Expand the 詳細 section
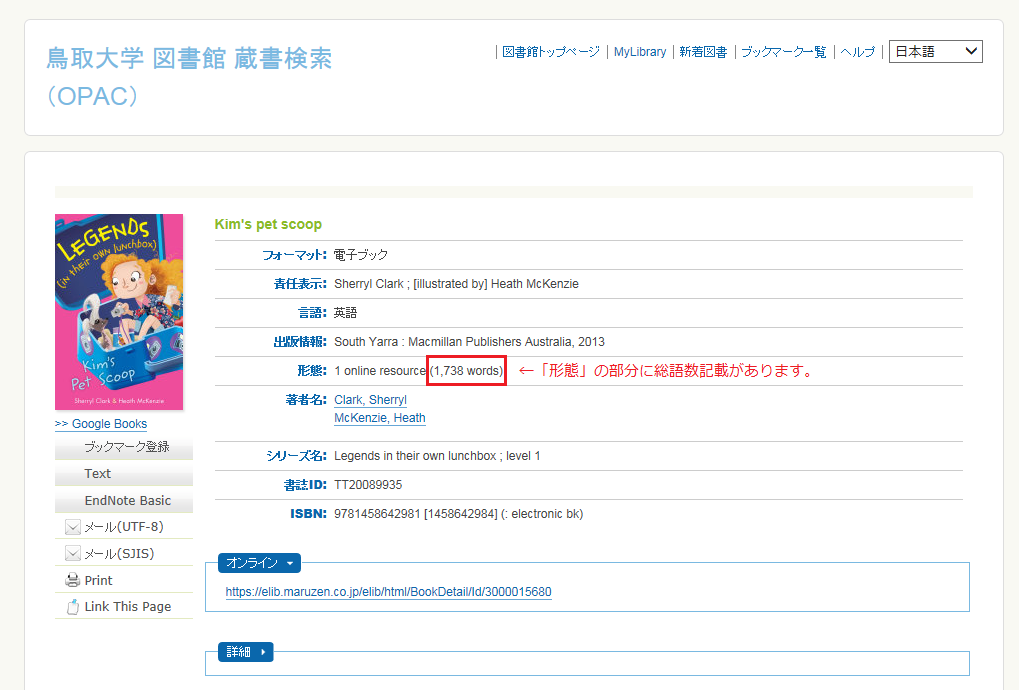Viewport: 1019px width, 690px height. [x=245, y=652]
